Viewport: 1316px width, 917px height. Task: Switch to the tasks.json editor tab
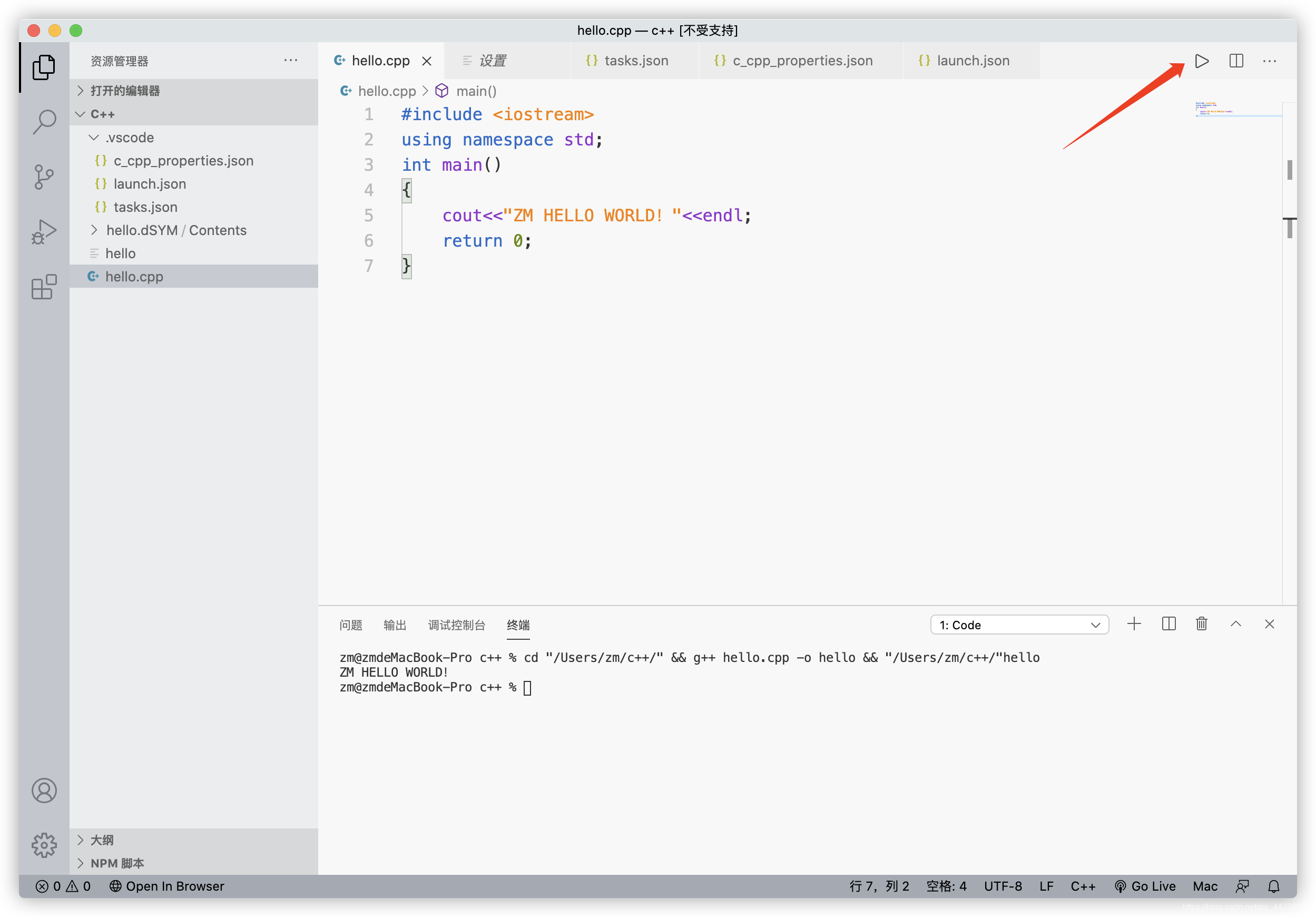point(635,60)
